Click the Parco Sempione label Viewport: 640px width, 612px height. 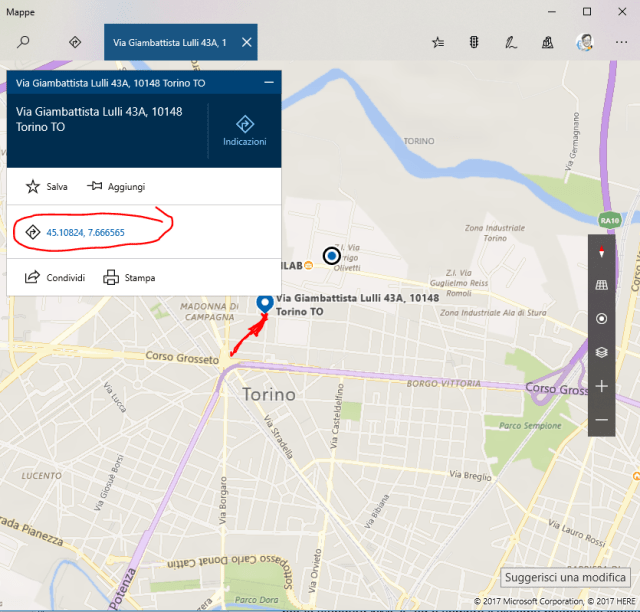coord(530,425)
